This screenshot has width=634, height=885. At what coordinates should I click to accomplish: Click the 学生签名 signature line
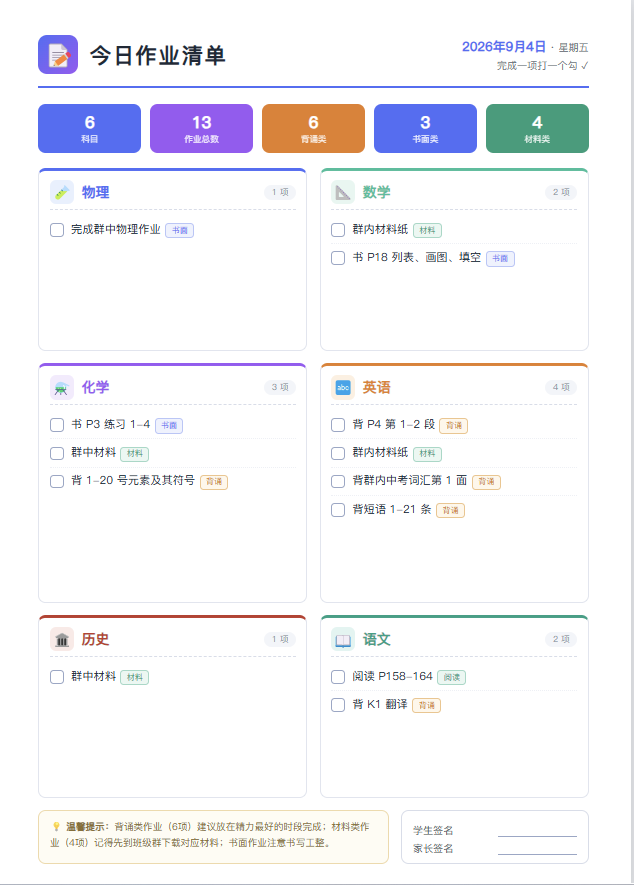pos(537,835)
